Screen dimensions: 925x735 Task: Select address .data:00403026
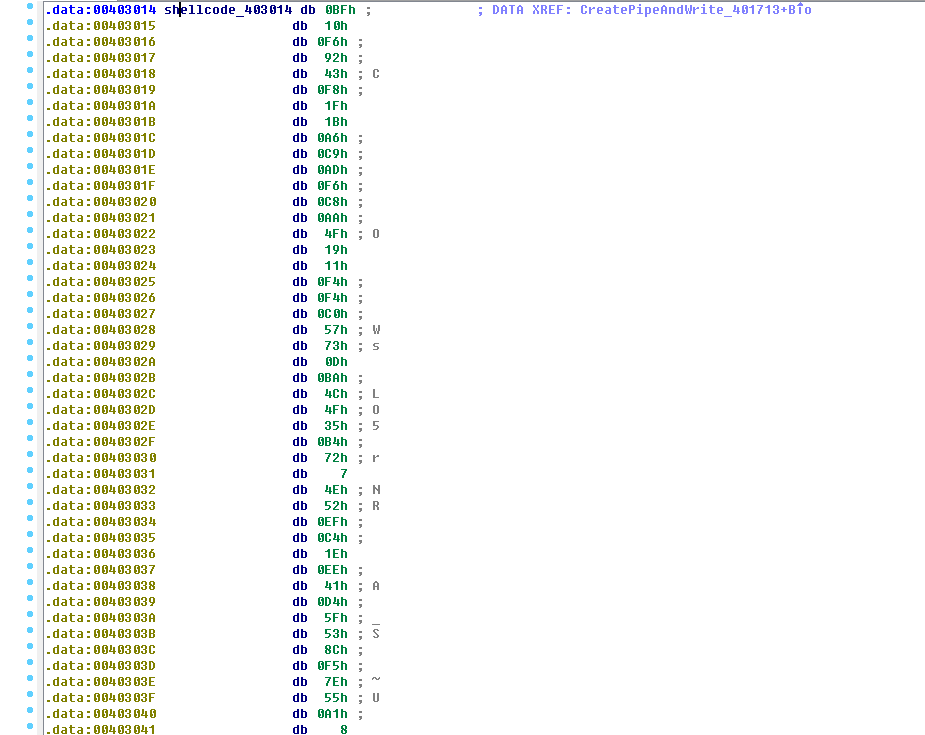tap(101, 298)
